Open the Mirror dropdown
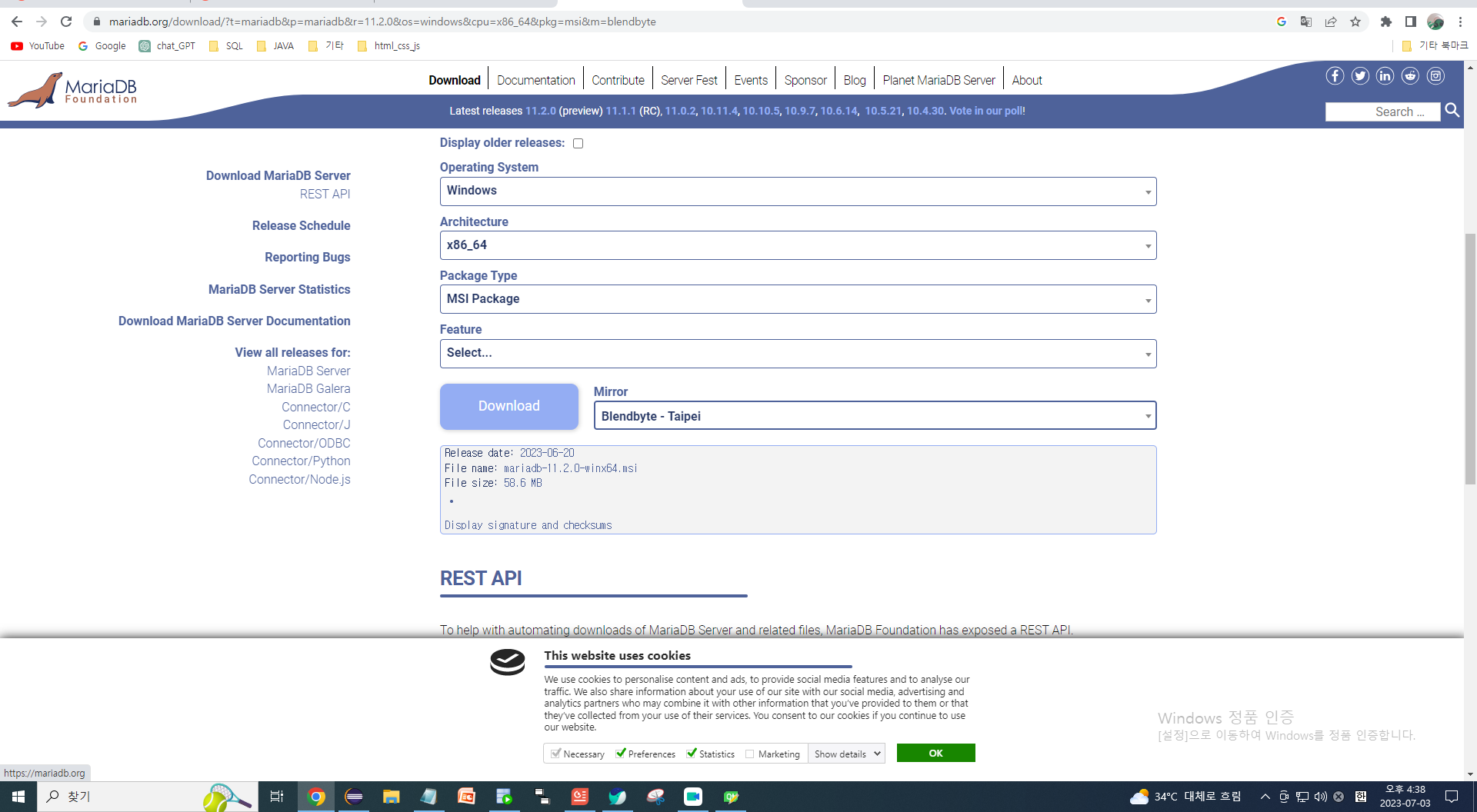 tap(875, 416)
